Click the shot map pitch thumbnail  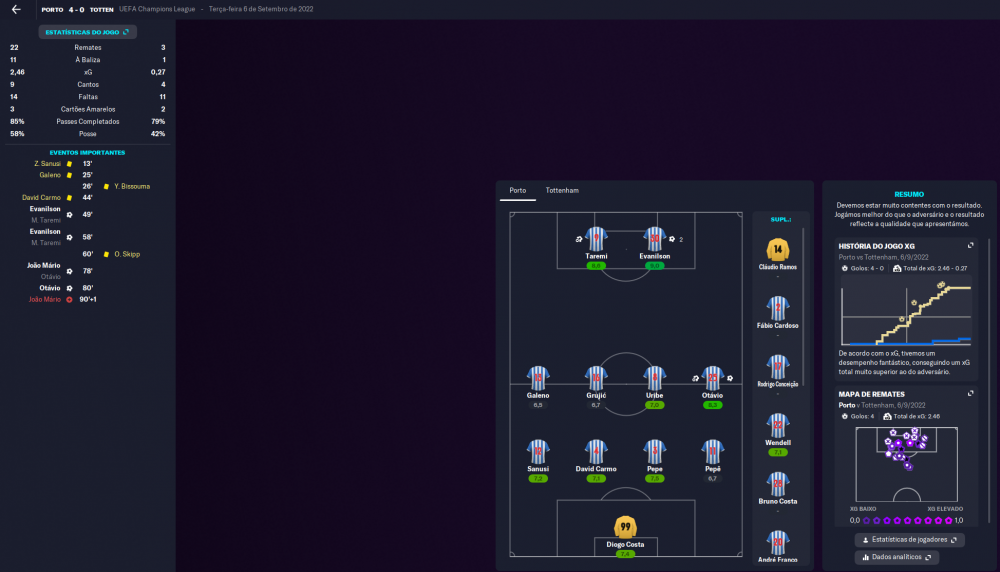[906, 465]
